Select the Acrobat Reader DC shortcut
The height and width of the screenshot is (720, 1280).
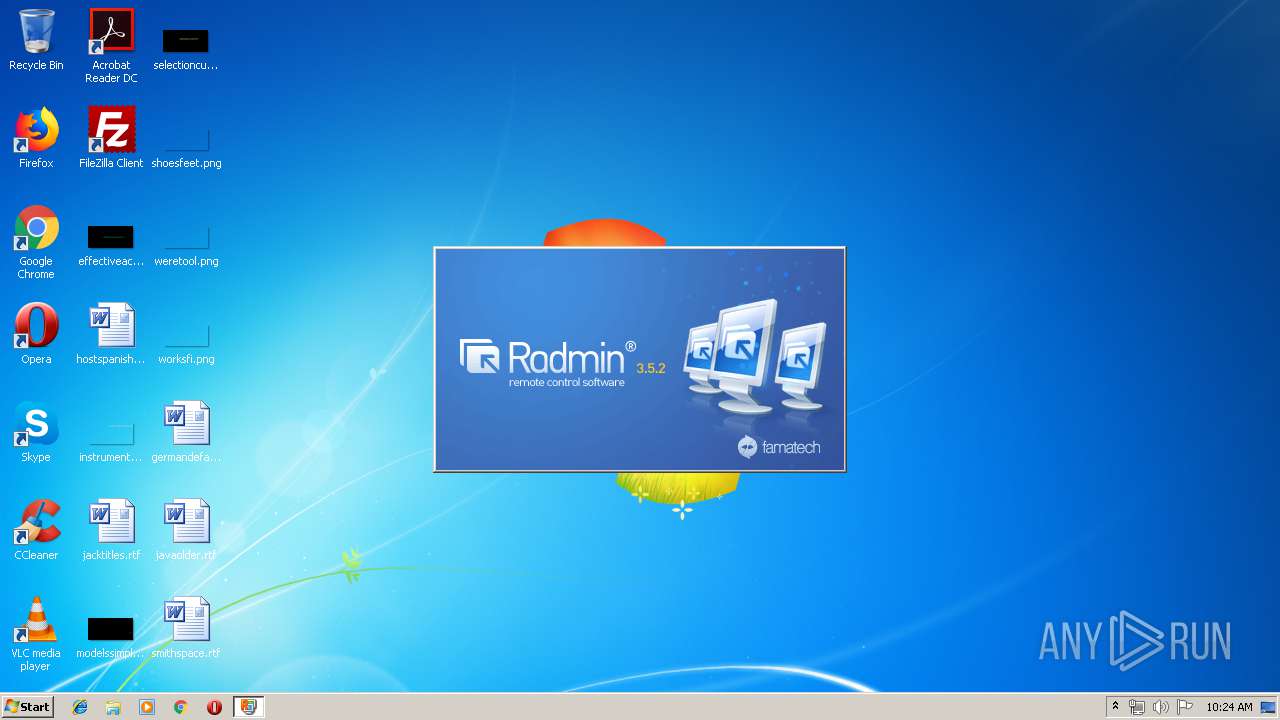[x=111, y=46]
